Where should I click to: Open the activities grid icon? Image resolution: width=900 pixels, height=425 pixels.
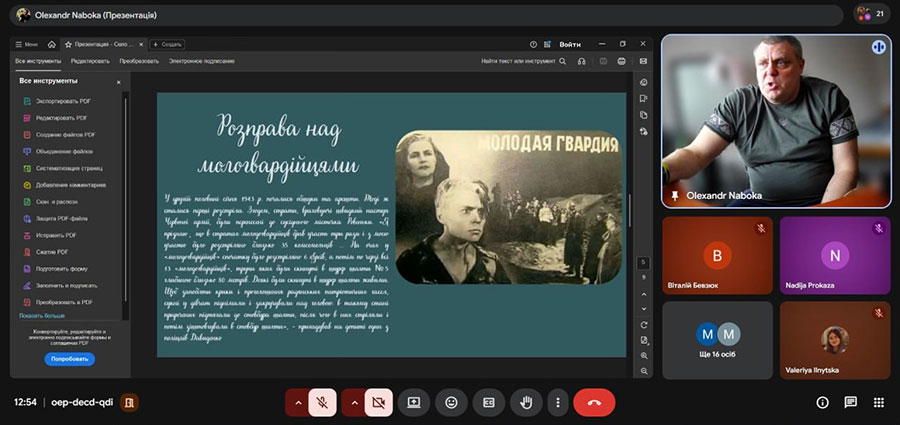coord(878,403)
